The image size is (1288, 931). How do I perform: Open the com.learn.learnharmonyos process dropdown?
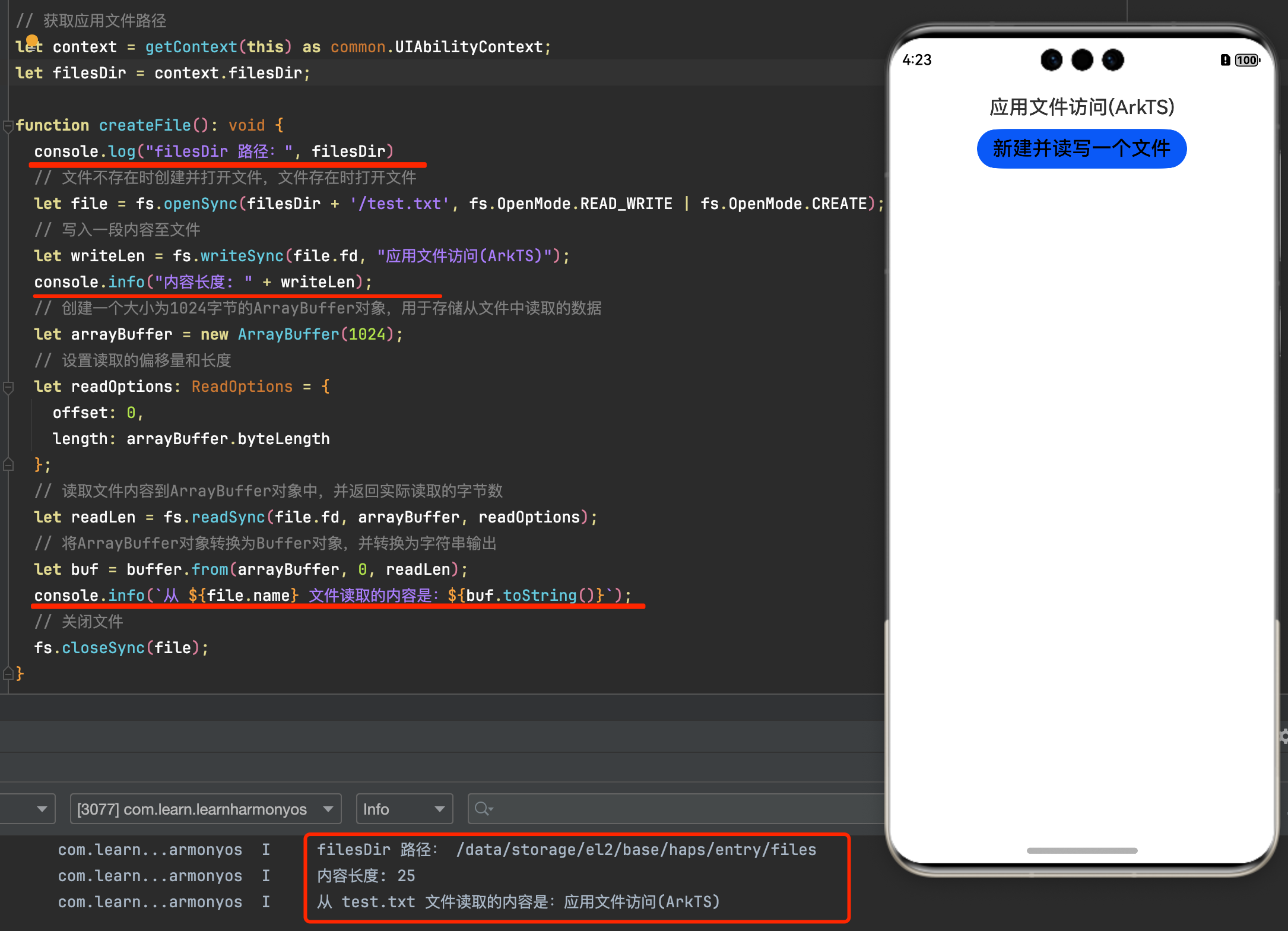[205, 809]
